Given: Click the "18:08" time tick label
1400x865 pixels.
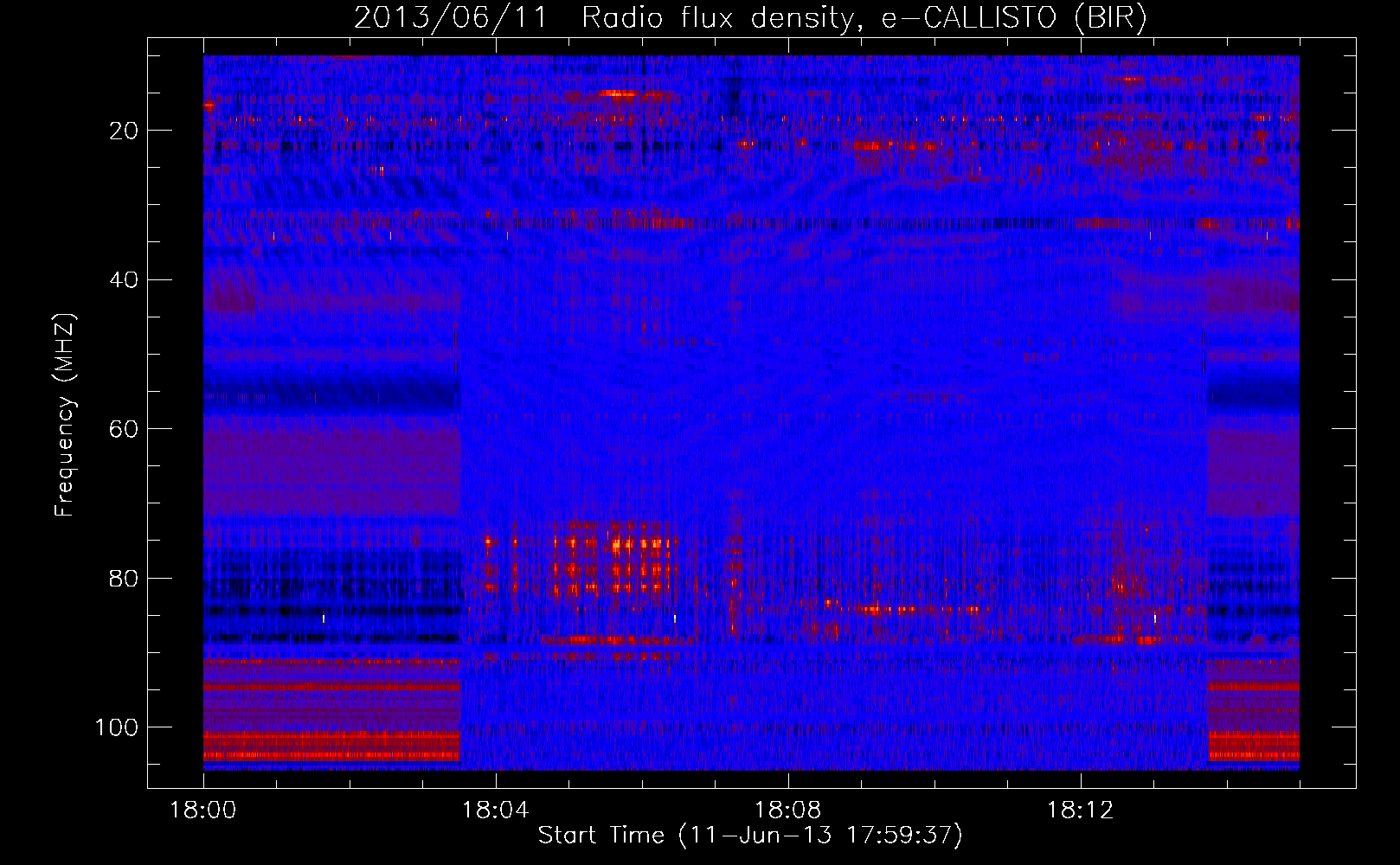Looking at the screenshot, I should (788, 811).
